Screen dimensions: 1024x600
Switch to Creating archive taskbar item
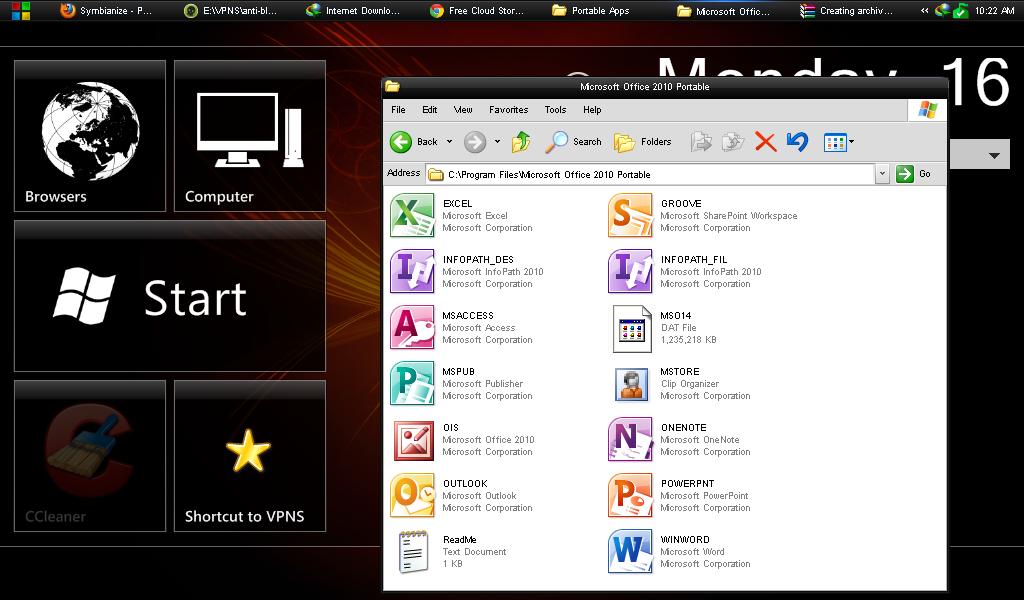point(846,10)
